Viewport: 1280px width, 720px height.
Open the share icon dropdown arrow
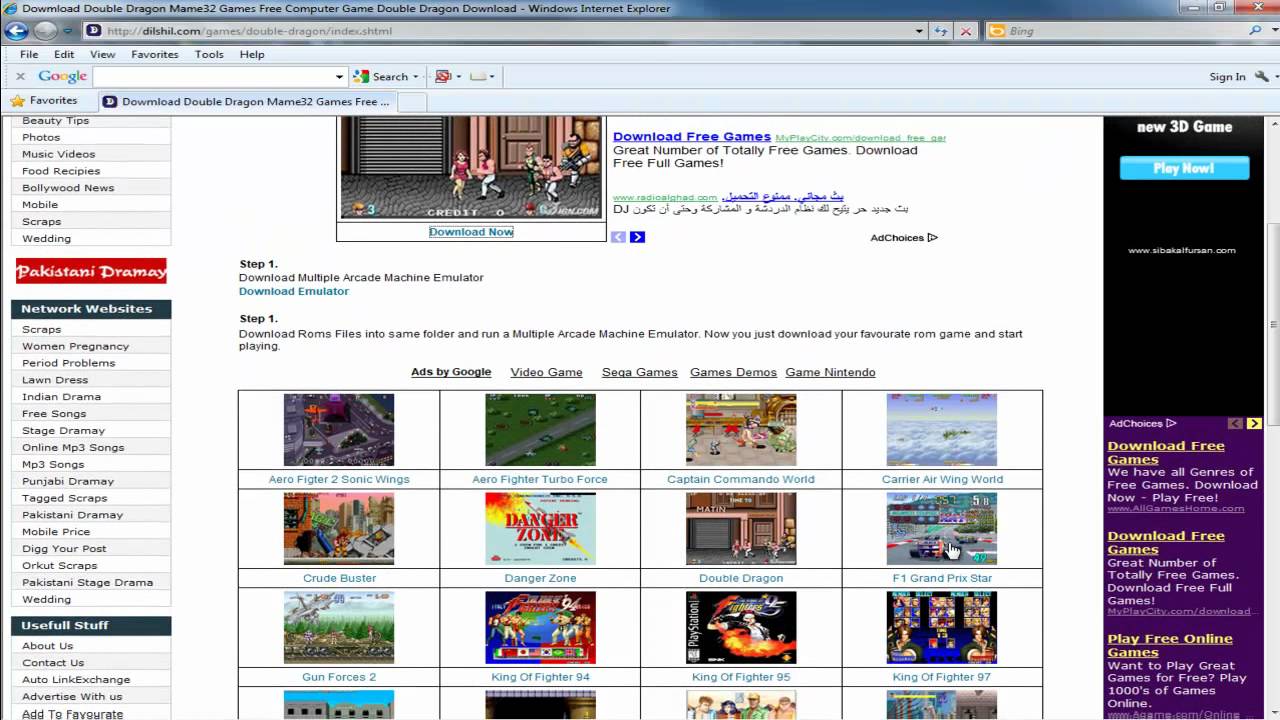tap(458, 76)
